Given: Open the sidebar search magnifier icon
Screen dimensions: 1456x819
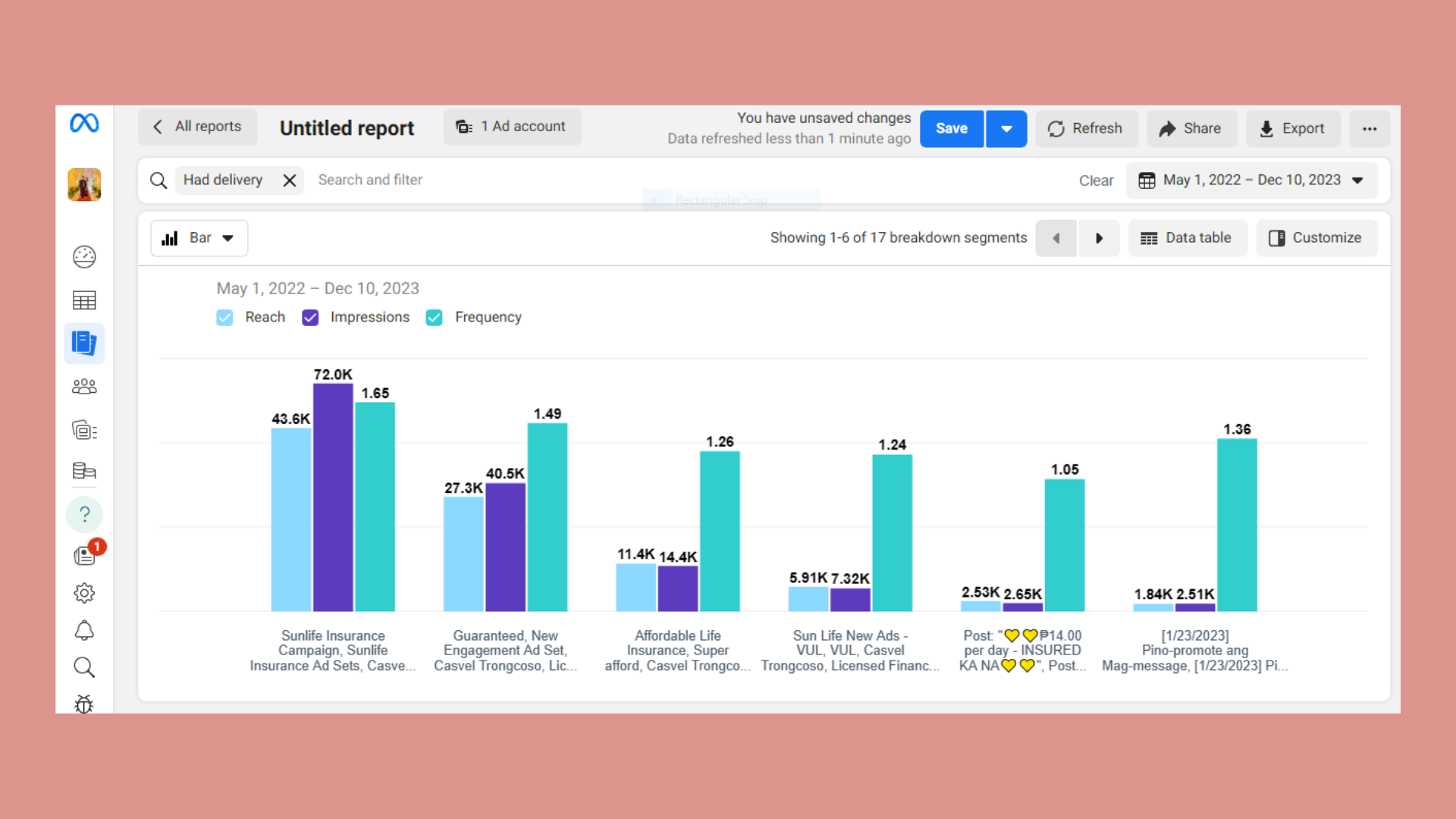Looking at the screenshot, I should [x=84, y=667].
